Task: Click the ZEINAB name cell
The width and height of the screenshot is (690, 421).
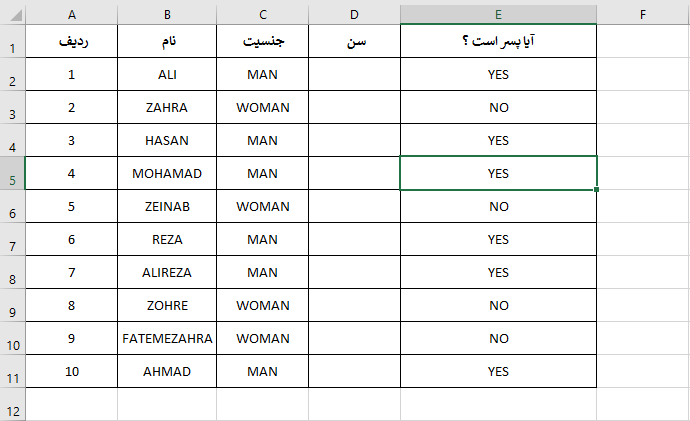Action: [x=167, y=206]
